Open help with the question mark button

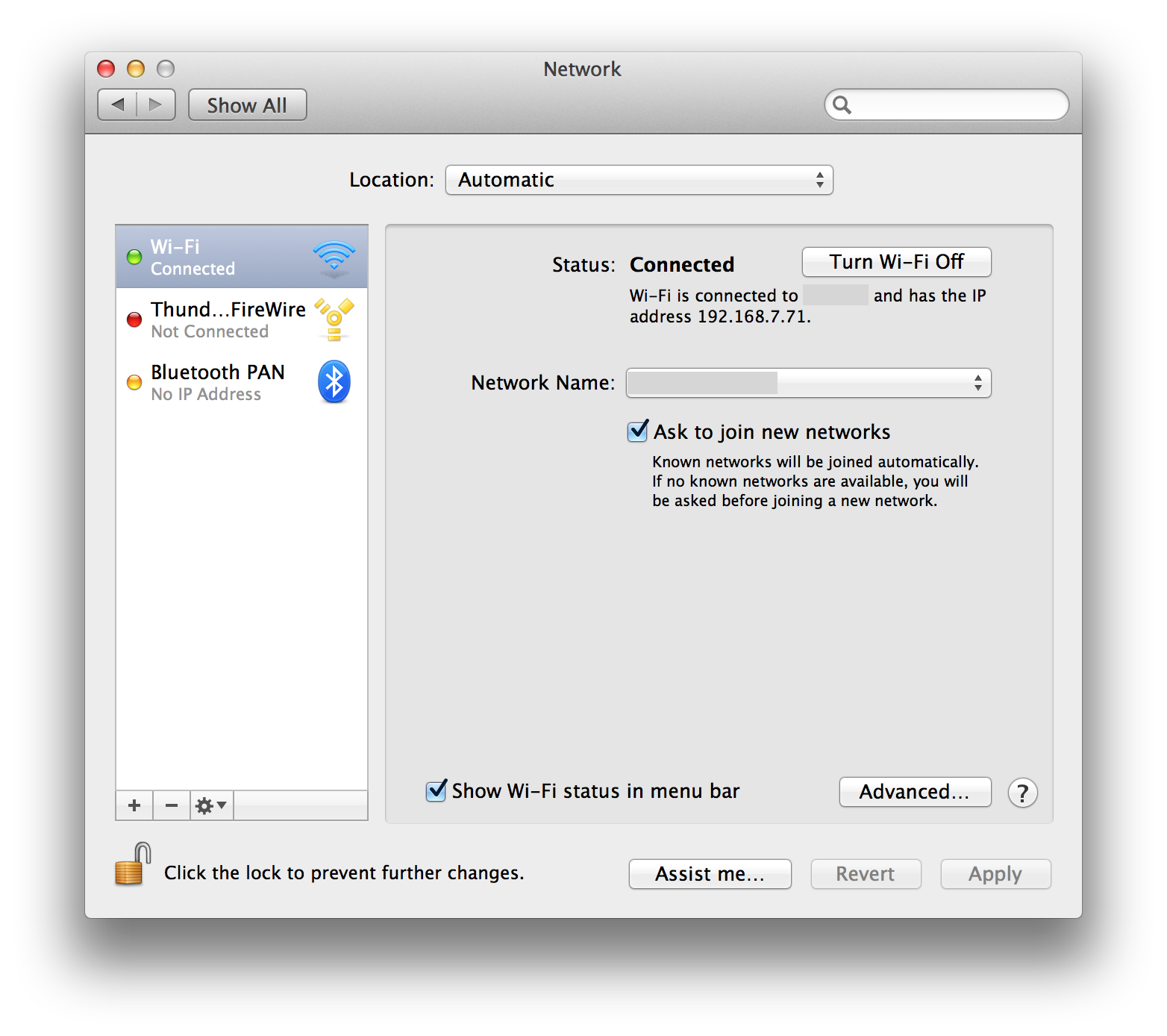[x=1022, y=793]
